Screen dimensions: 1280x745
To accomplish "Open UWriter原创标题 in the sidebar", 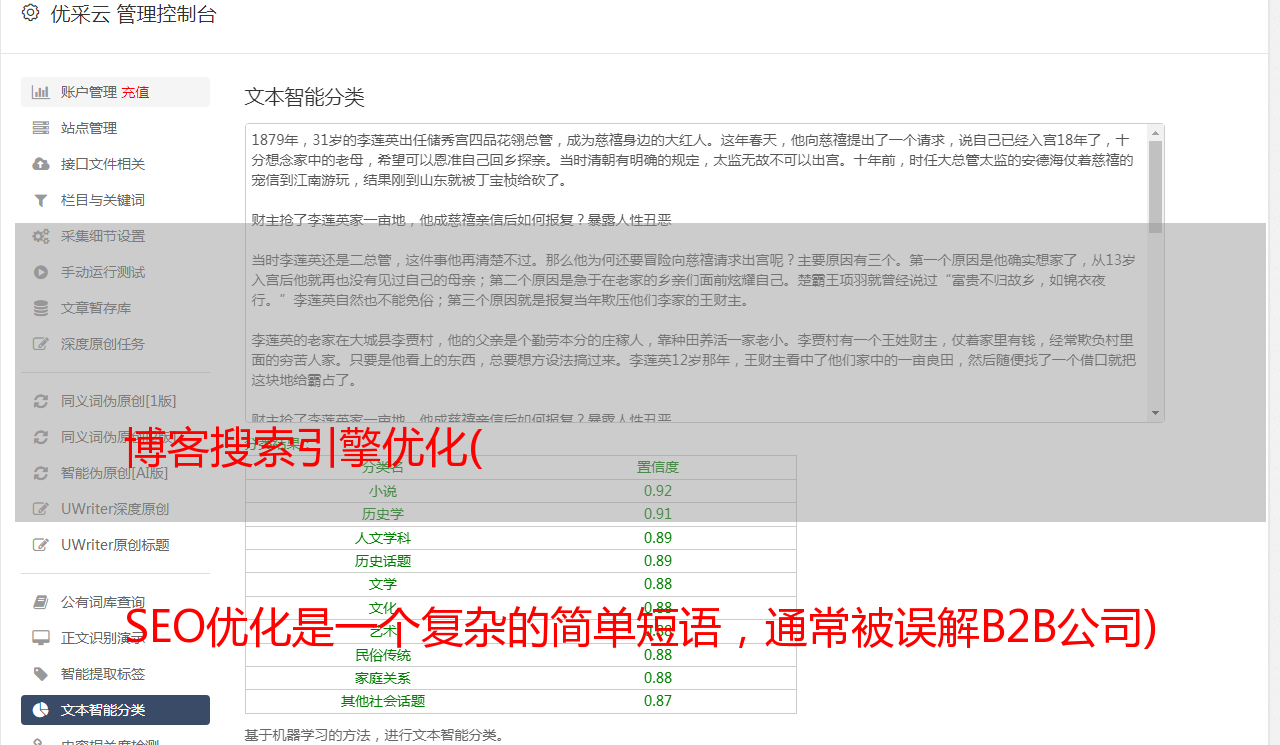I will 115,545.
